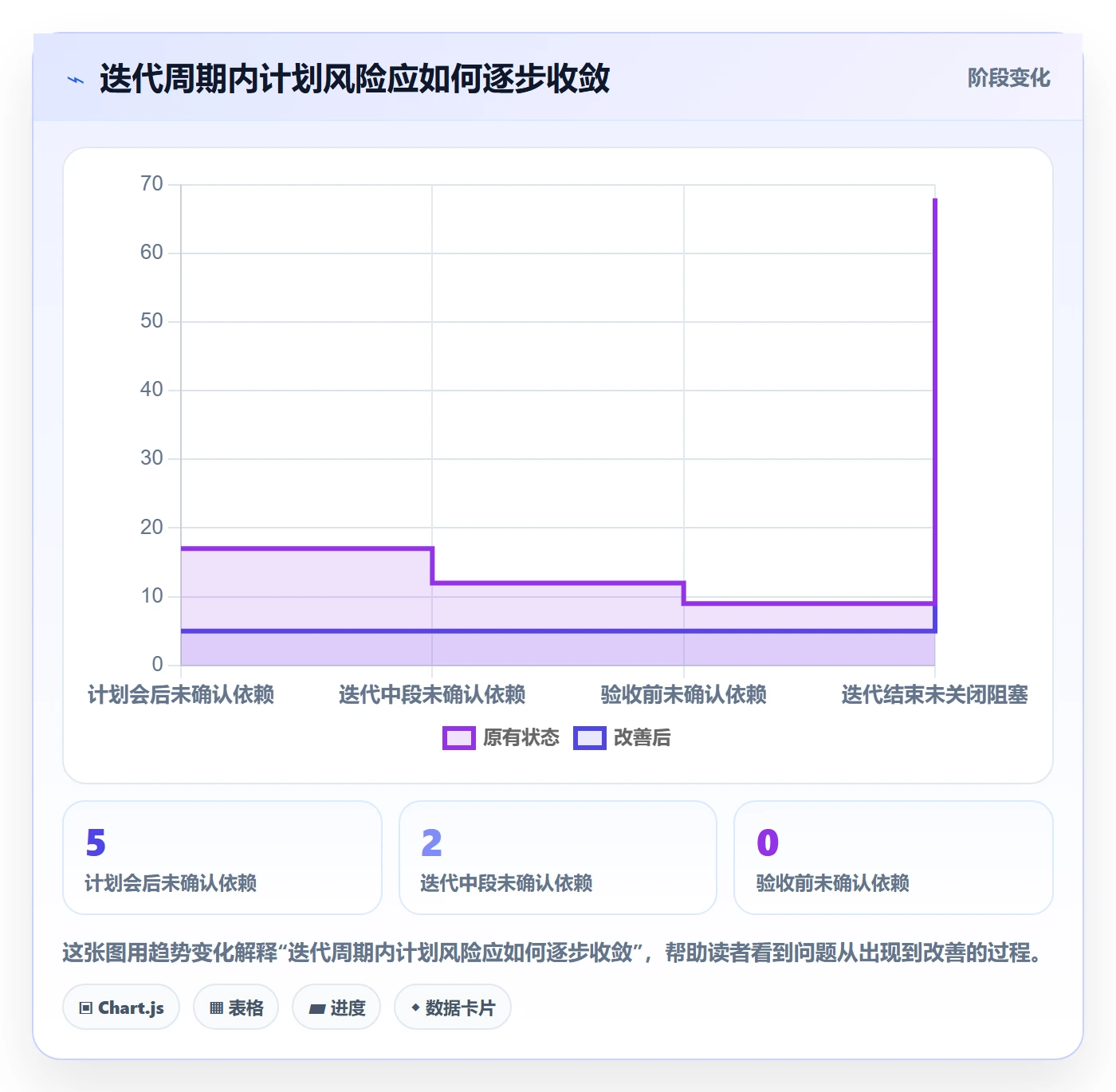Screen dimensions: 1116x1092
Task: Click the y-axis value 30
Action: tap(151, 458)
